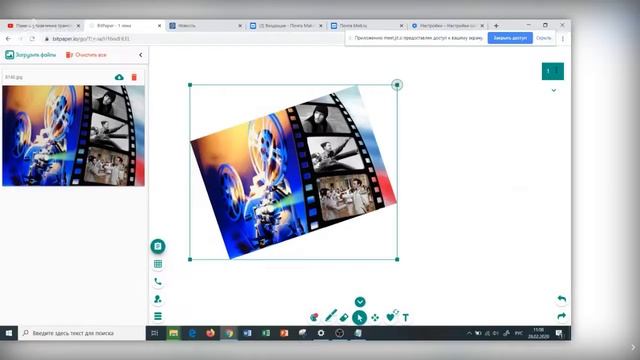Open page 1 options button

pos(553,71)
